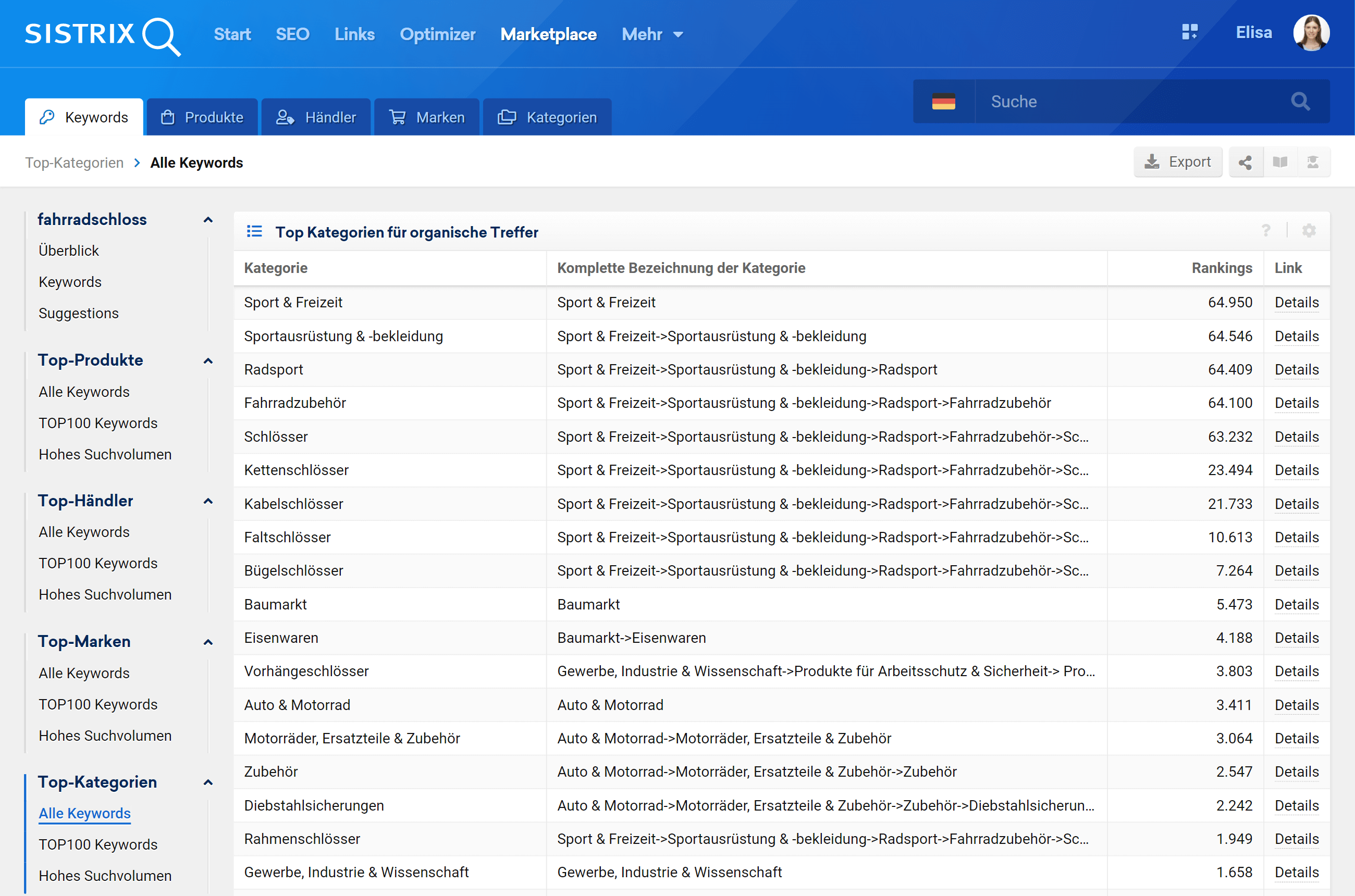
Task: Collapse the Top-Marken sidebar section
Action: click(x=208, y=642)
